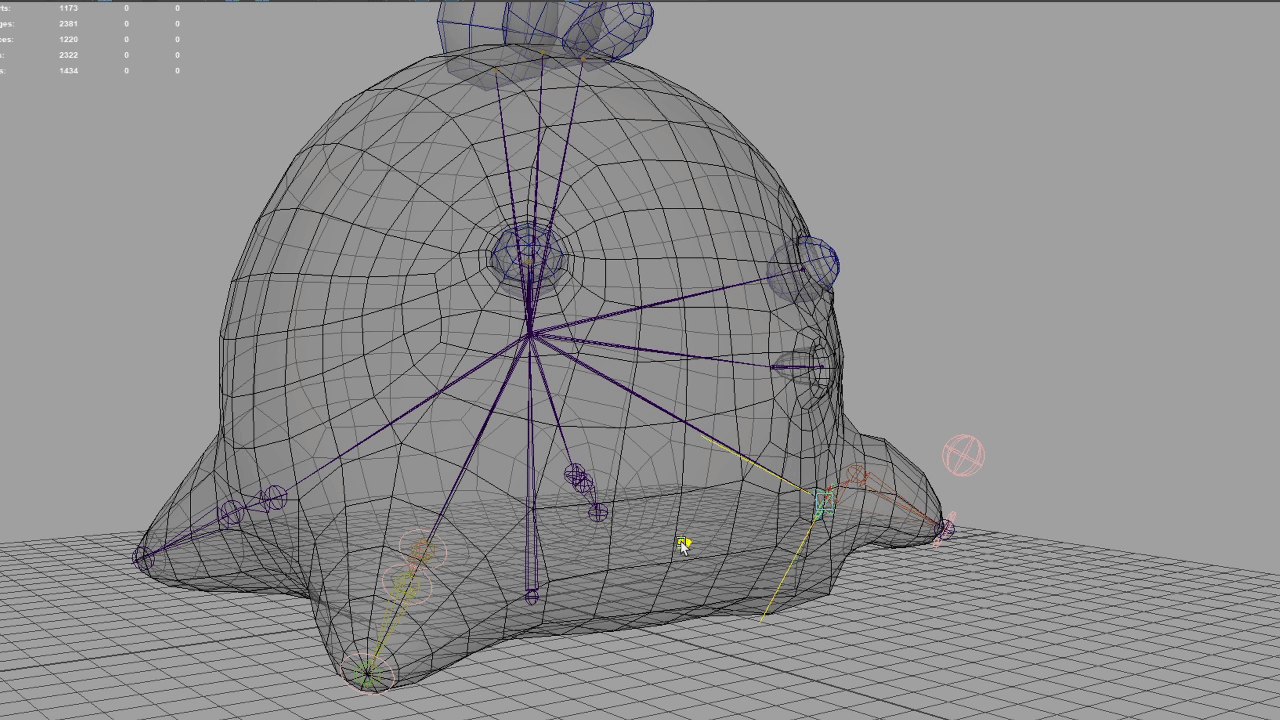
Task: Select the tail tip joint at far left
Action: (x=144, y=559)
